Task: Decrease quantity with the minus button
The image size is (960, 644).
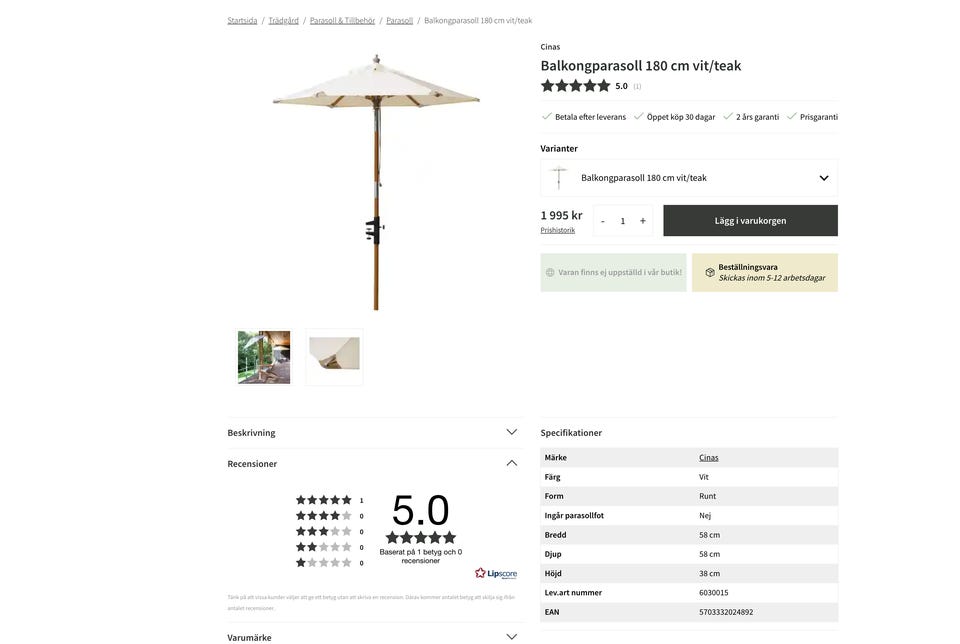Action: (x=601, y=218)
